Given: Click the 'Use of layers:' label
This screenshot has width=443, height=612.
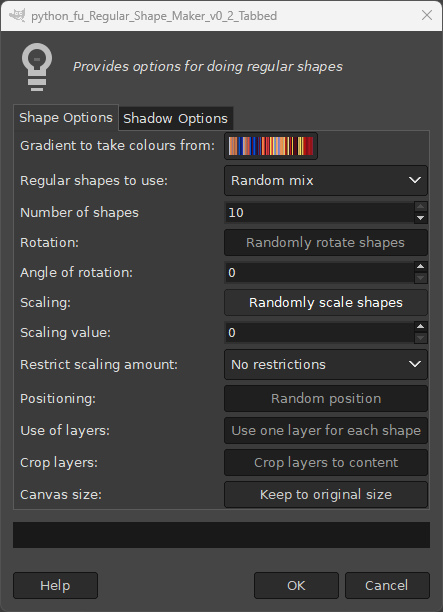Looking at the screenshot, I should [x=65, y=431].
